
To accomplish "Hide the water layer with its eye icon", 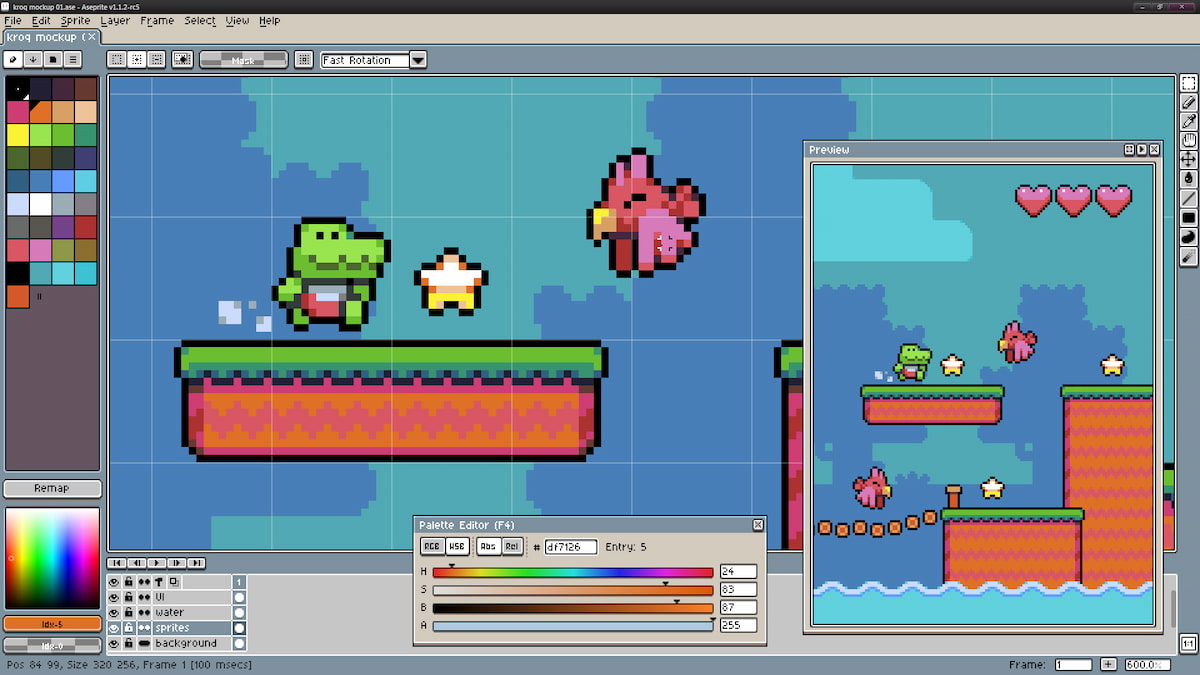I will coord(114,612).
